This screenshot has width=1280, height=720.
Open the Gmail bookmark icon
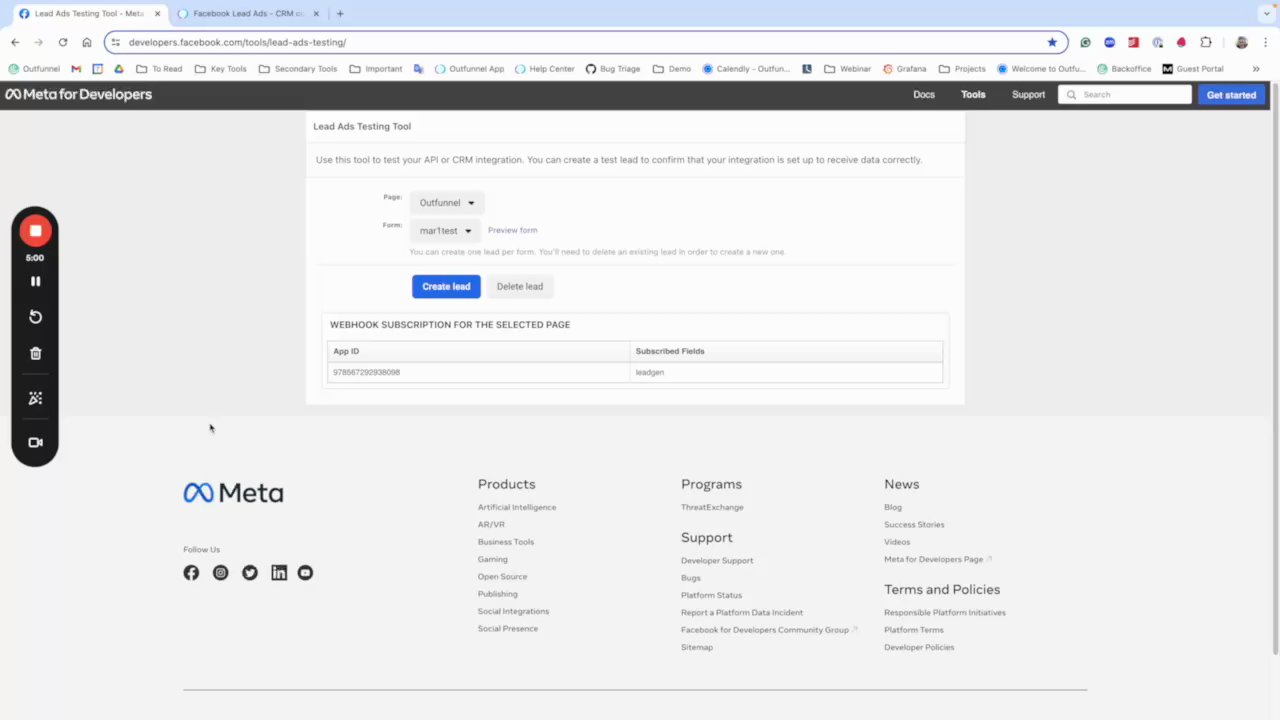click(76, 69)
